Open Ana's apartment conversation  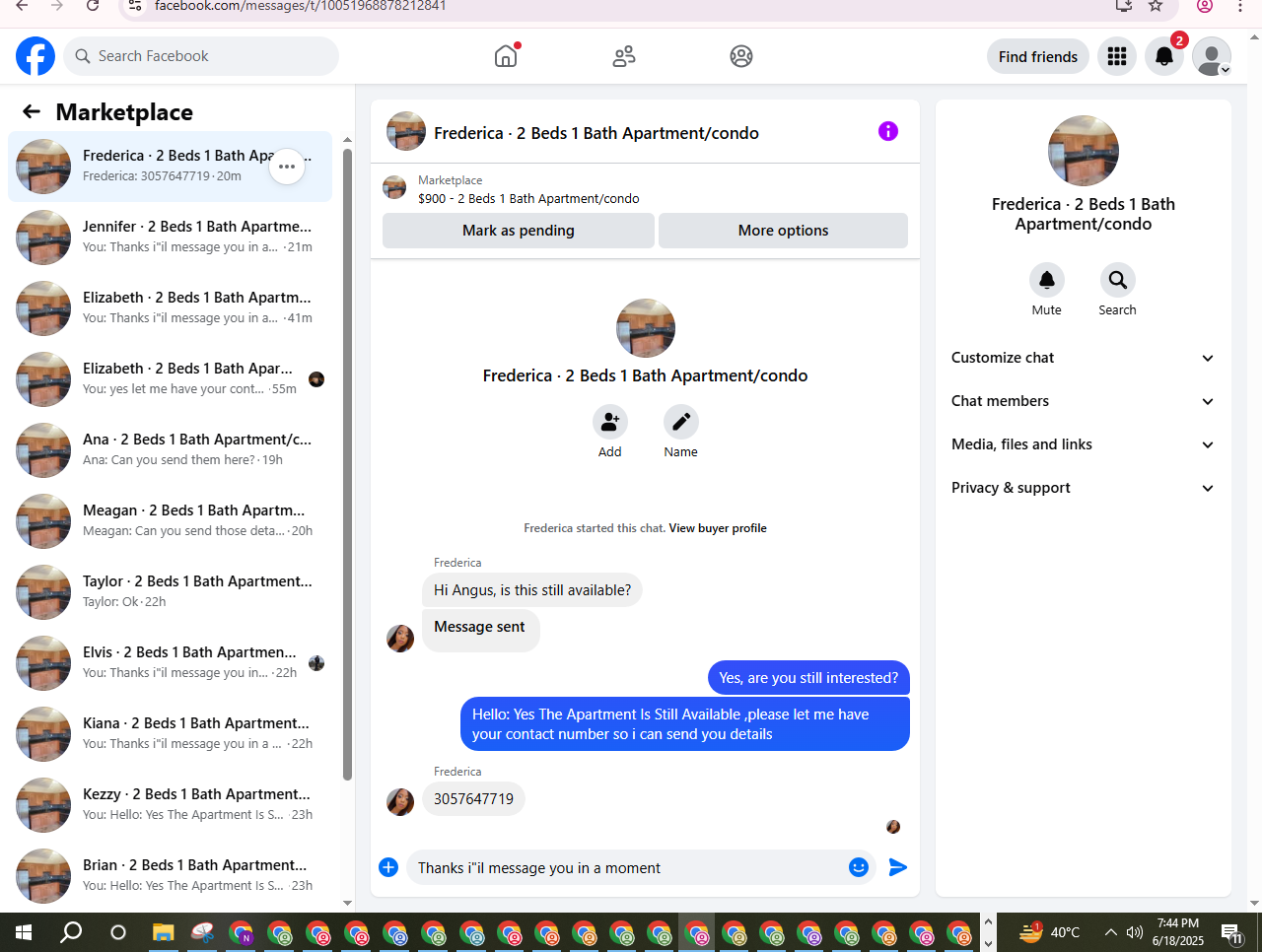point(171,450)
